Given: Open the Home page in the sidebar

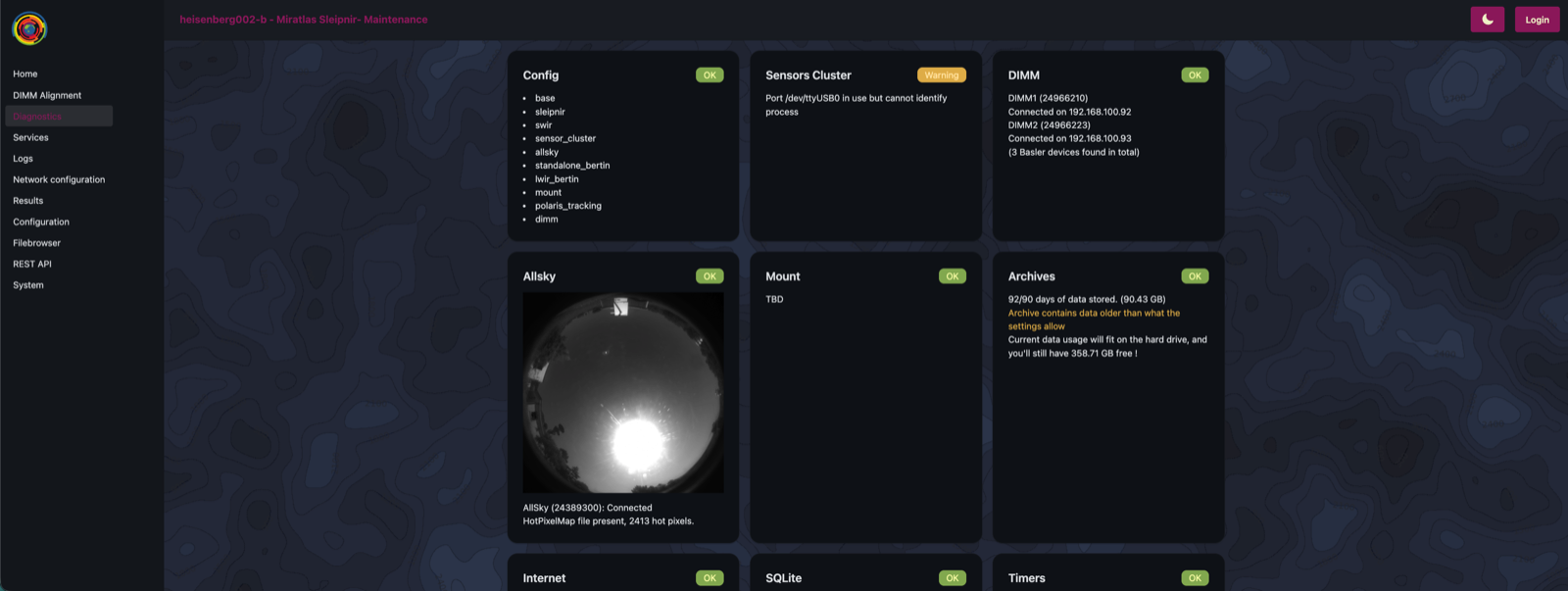Looking at the screenshot, I should tap(25, 74).
